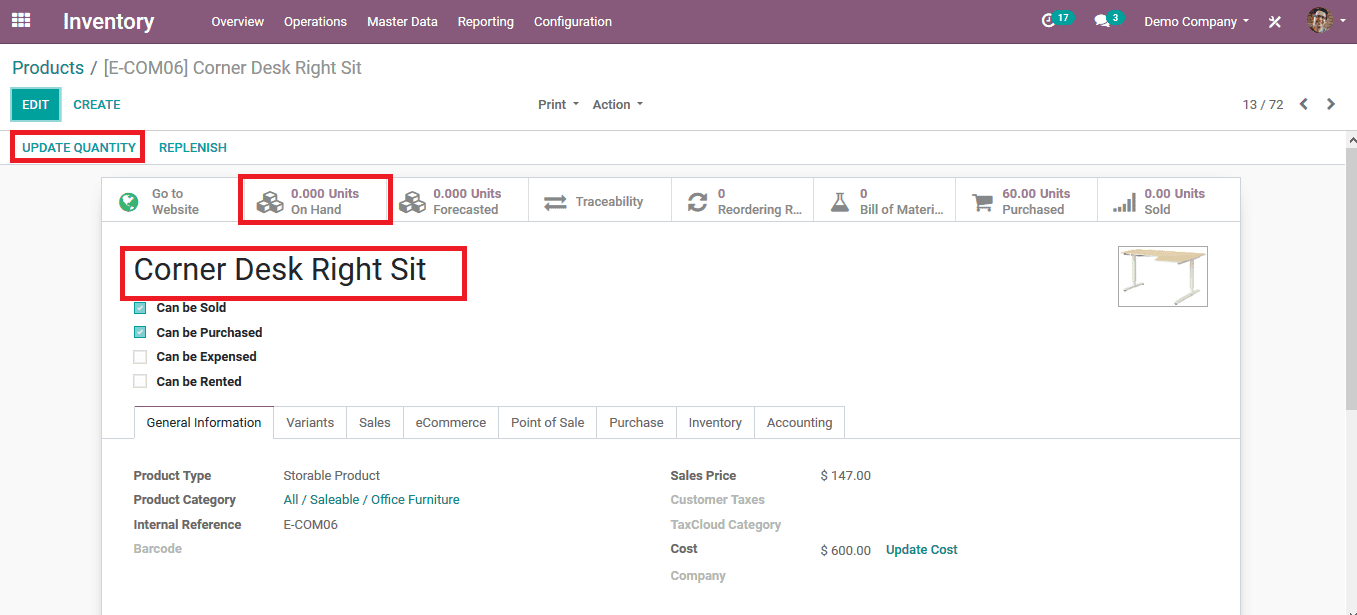Enable the Can be Rented checkbox
Viewport: 1357px width, 615px height.
(140, 381)
